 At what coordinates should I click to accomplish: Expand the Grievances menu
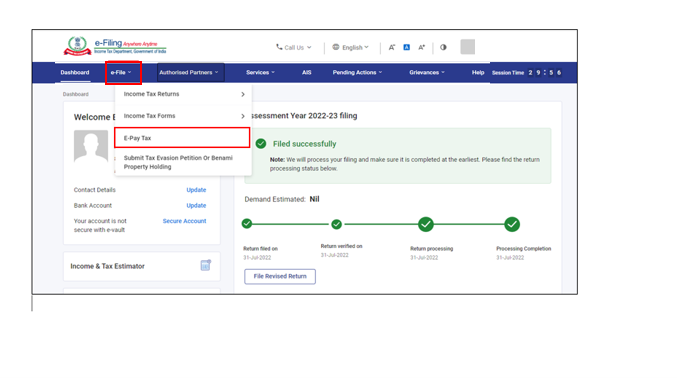pyautogui.click(x=427, y=73)
